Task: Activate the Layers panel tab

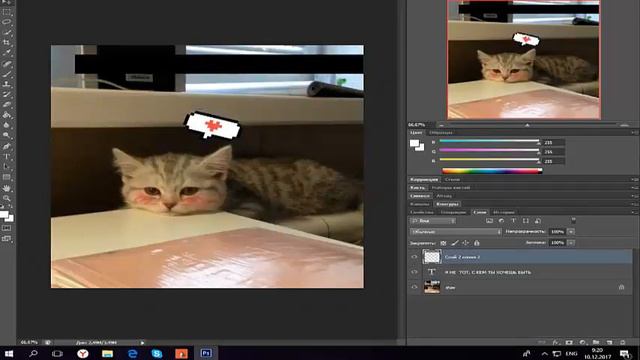Action: [480, 212]
